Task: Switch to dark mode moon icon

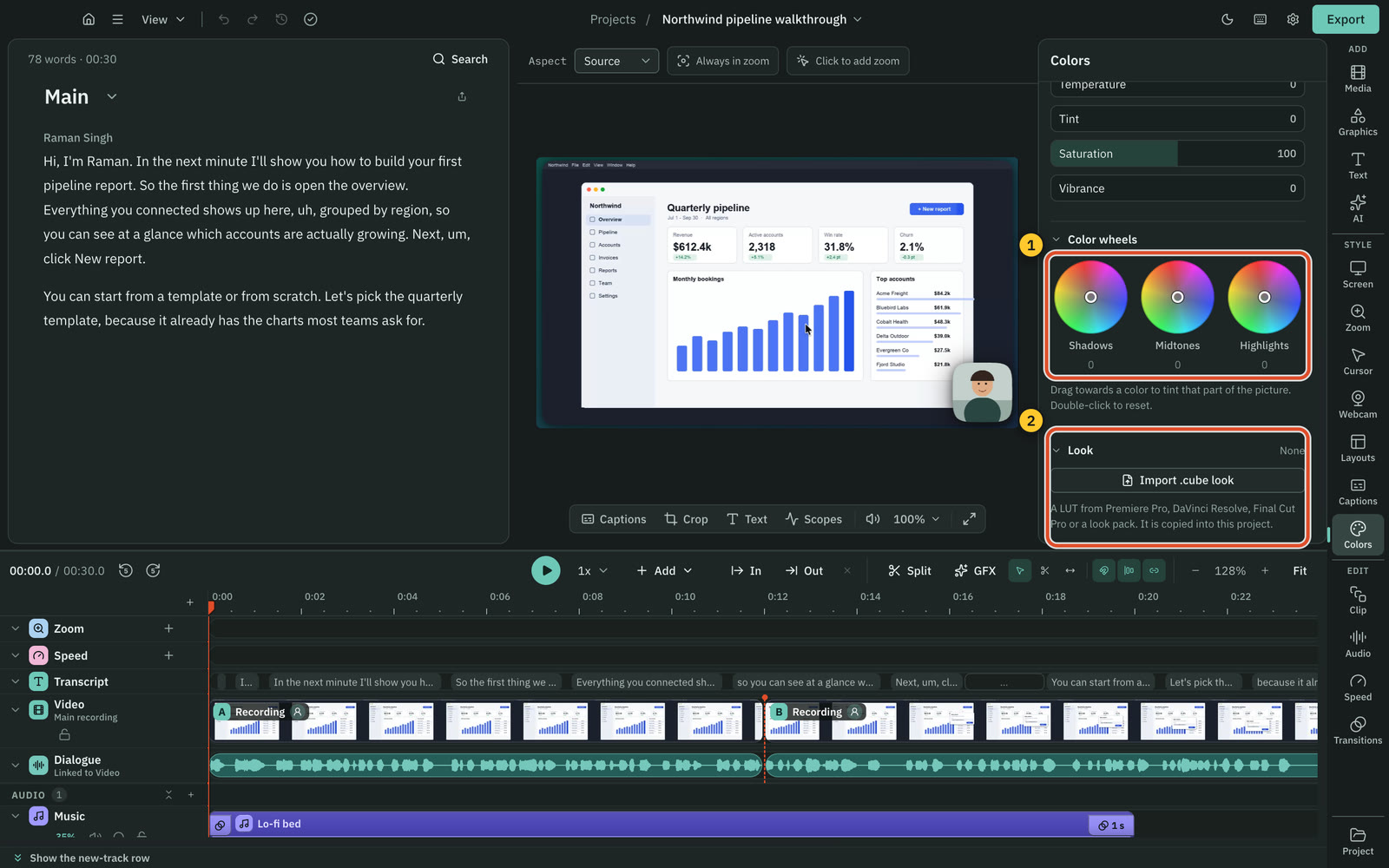Action: (1228, 19)
